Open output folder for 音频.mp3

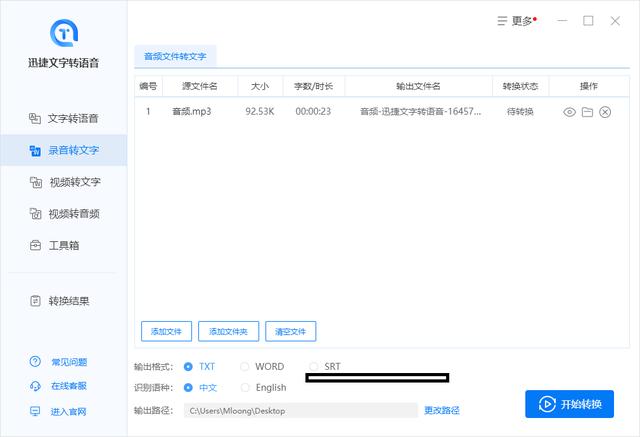click(587, 112)
